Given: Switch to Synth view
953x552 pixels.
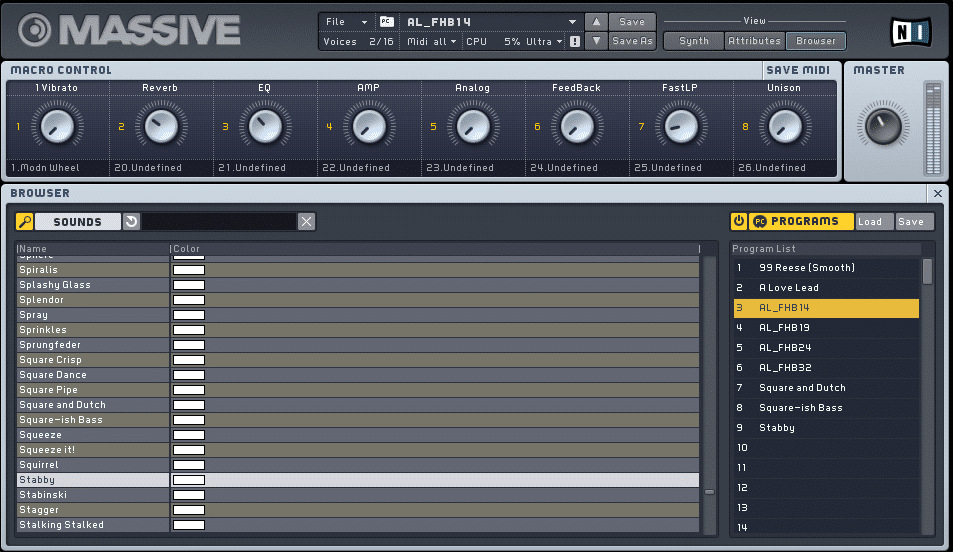Looking at the screenshot, I should tap(693, 41).
